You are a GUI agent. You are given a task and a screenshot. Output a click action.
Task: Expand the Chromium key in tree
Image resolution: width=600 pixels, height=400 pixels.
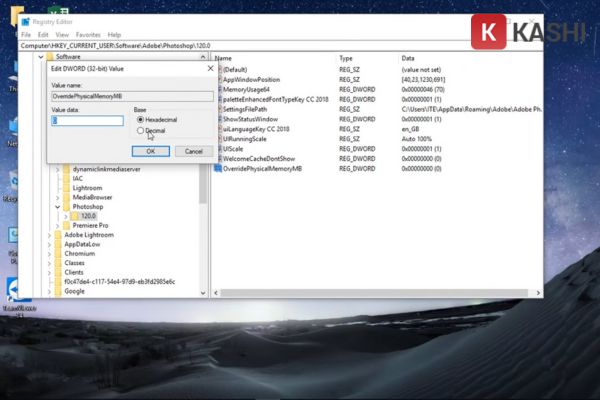click(x=51, y=253)
